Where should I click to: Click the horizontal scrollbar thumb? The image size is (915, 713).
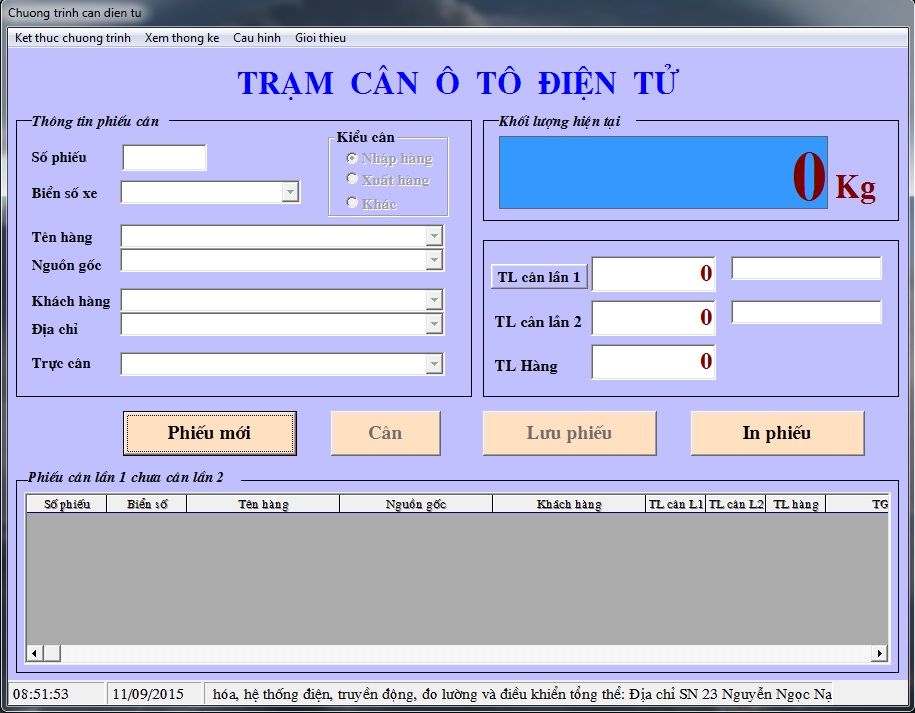pyautogui.click(x=52, y=653)
